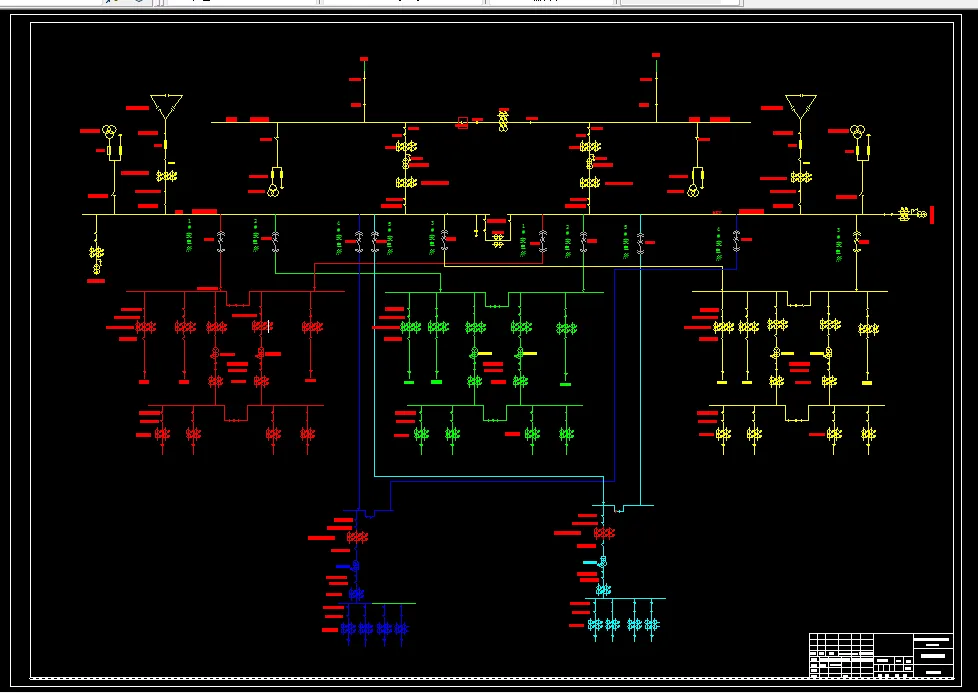This screenshot has width=978, height=693.
Task: Pick the right-hand yellow triangular antenna symbol
Action: click(801, 106)
